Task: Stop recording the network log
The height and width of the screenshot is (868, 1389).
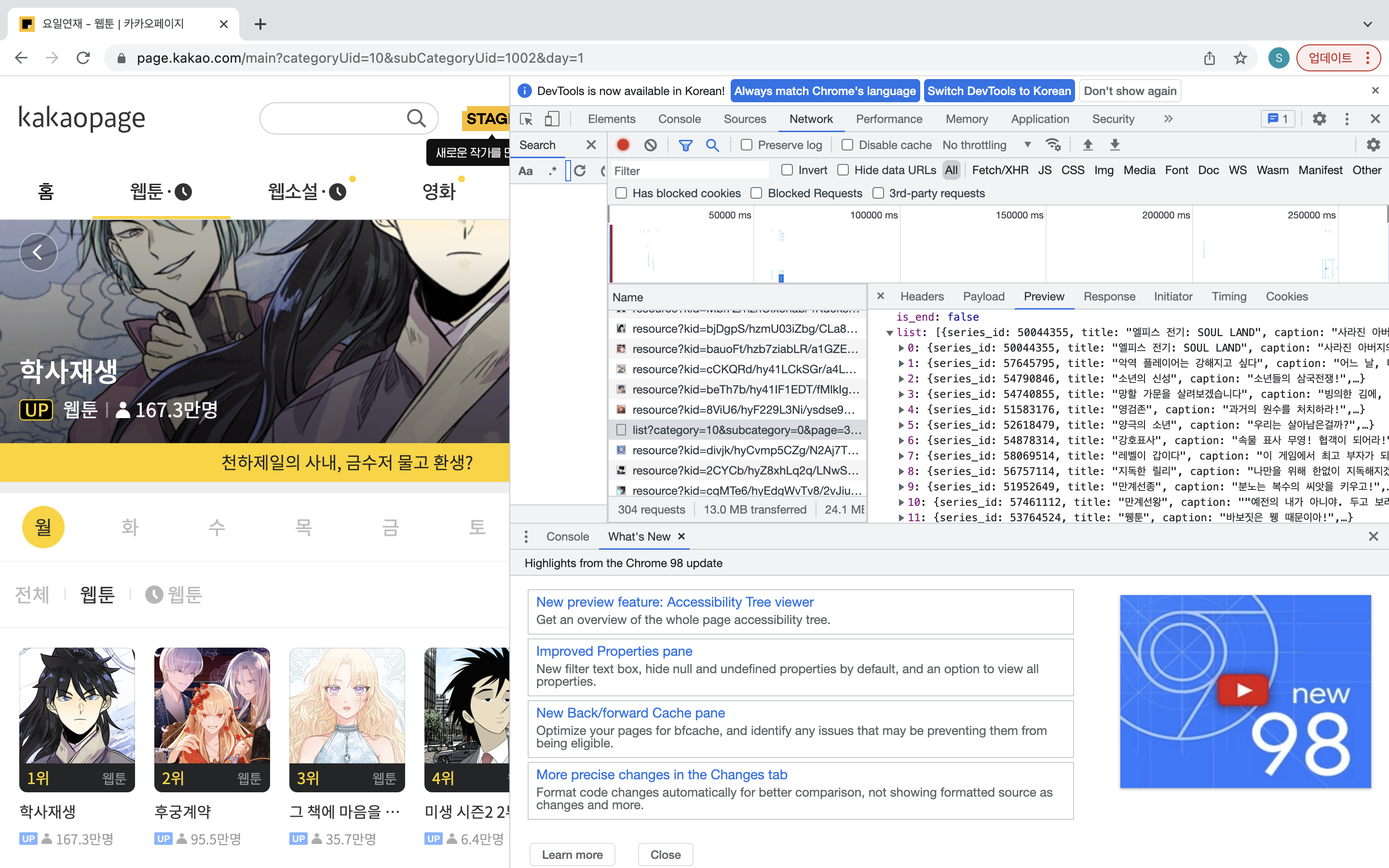Action: click(x=623, y=145)
